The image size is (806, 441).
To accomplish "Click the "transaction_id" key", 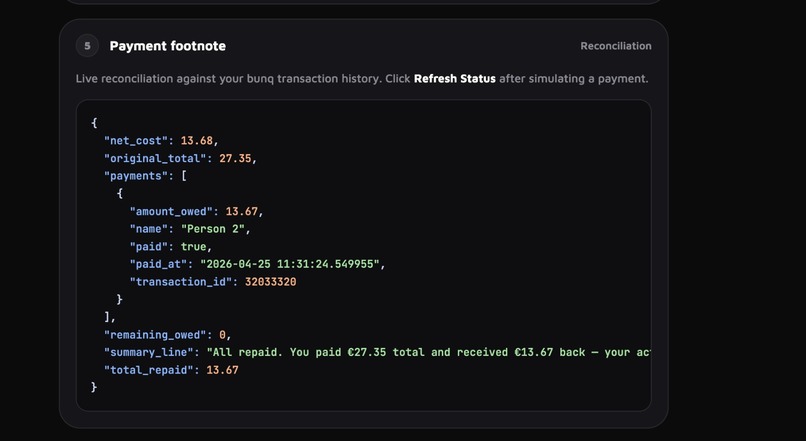I will pos(181,282).
